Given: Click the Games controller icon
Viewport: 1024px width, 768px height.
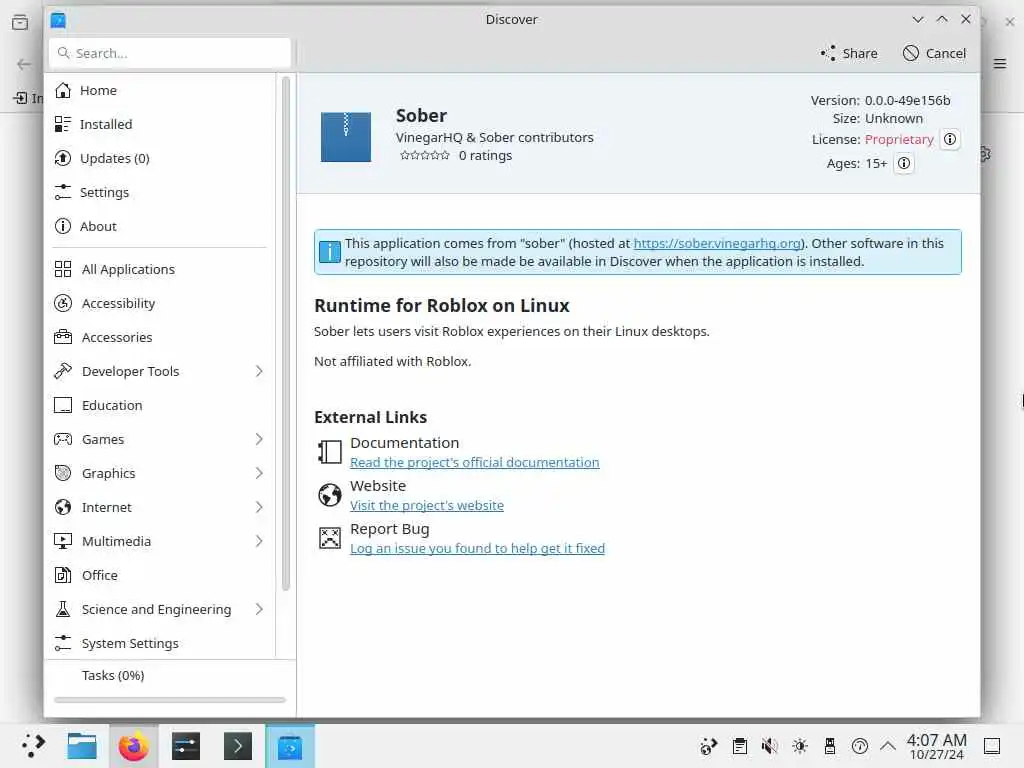Looking at the screenshot, I should (x=63, y=439).
